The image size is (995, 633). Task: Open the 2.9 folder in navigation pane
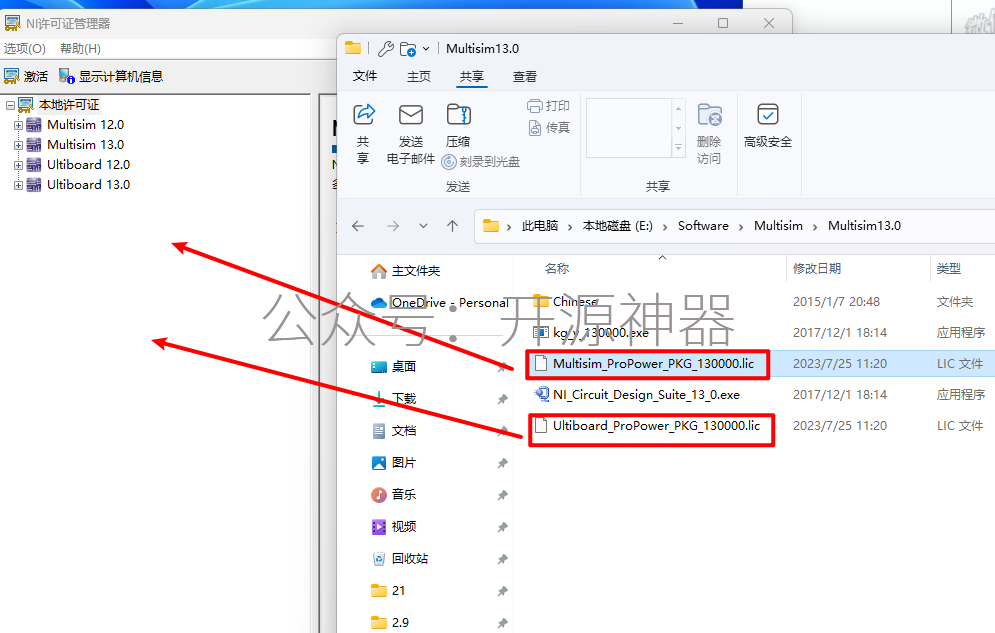tap(390, 622)
